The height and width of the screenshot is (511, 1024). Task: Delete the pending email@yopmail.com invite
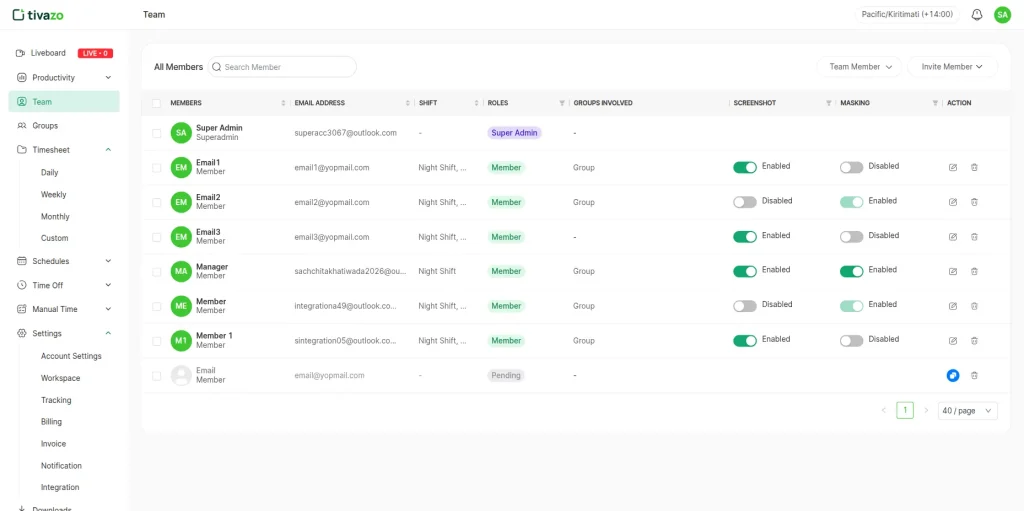pyautogui.click(x=974, y=375)
